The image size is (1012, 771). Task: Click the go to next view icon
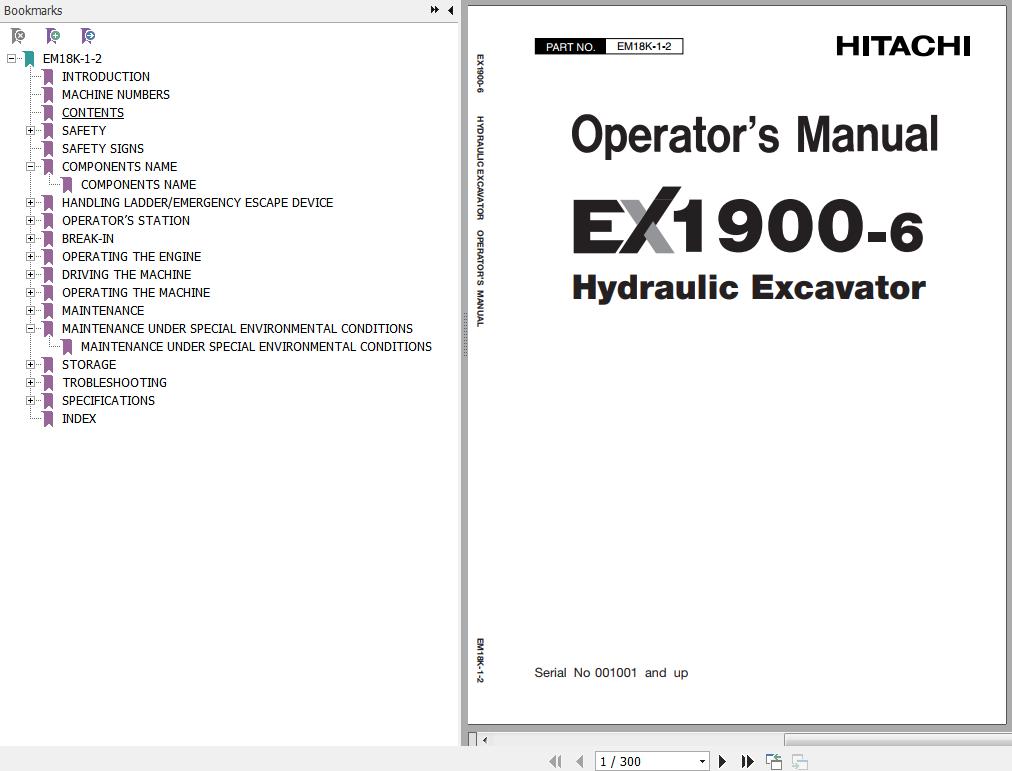click(x=800, y=761)
